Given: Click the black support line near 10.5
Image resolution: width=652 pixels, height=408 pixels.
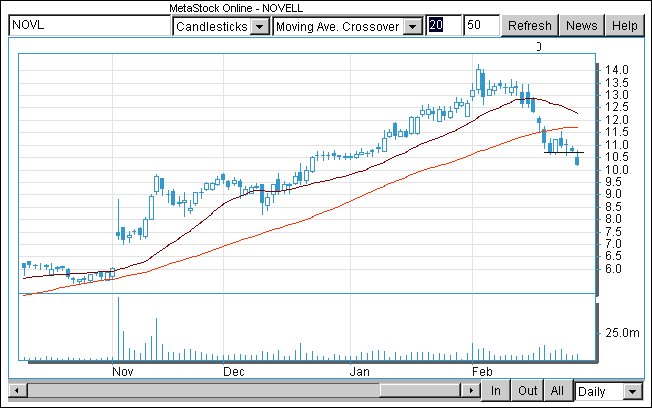Looking at the screenshot, I should [564, 153].
